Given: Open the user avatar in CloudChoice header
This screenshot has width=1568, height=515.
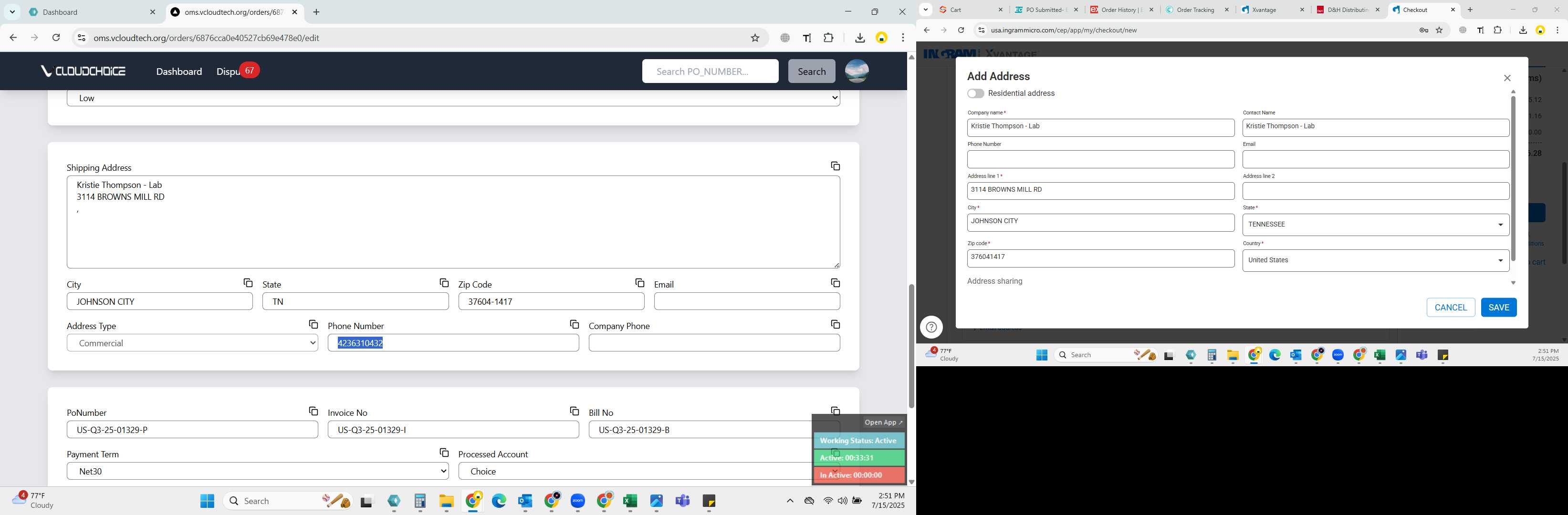Looking at the screenshot, I should (857, 71).
